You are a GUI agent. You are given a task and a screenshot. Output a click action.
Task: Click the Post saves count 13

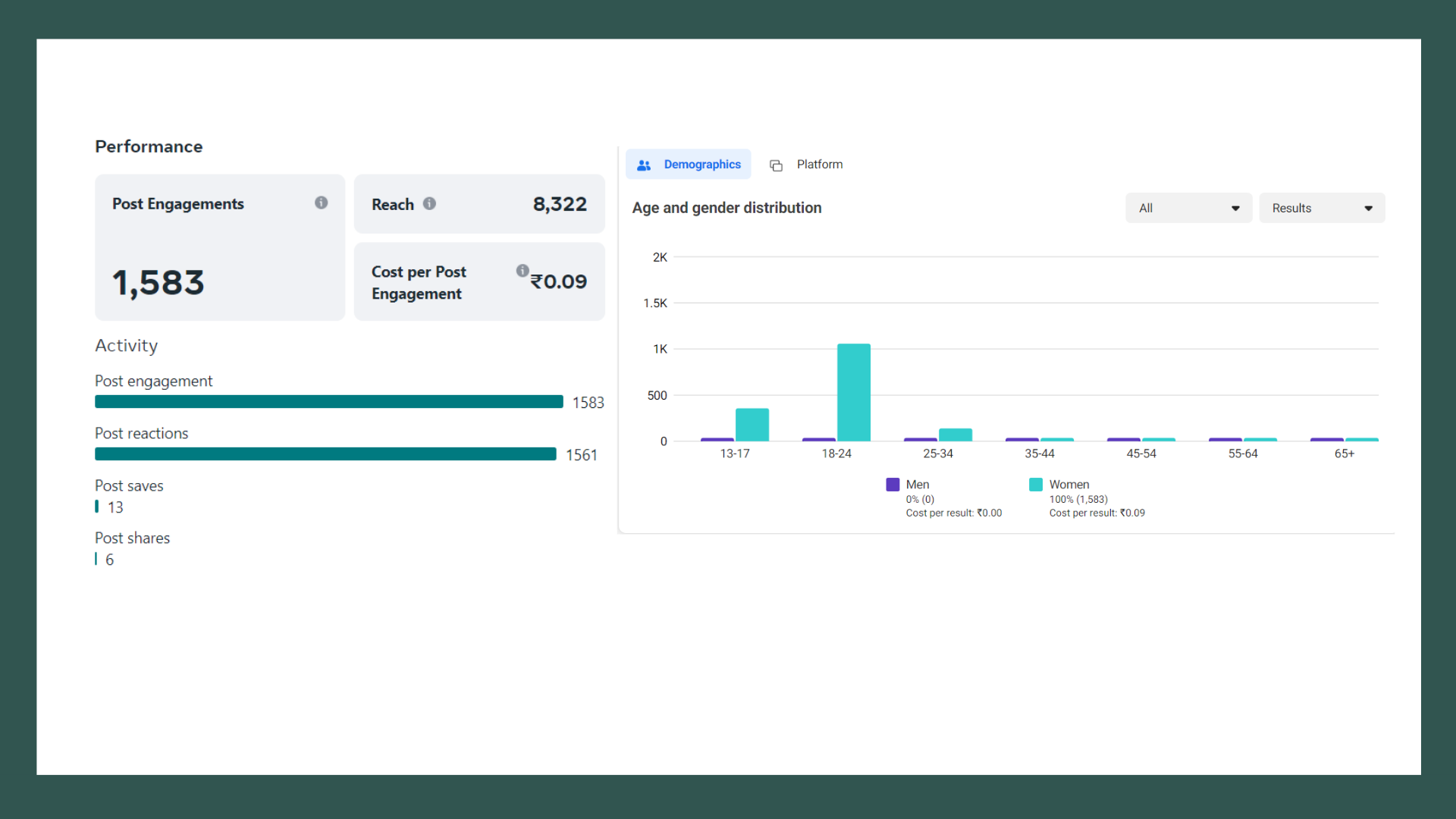tap(115, 507)
